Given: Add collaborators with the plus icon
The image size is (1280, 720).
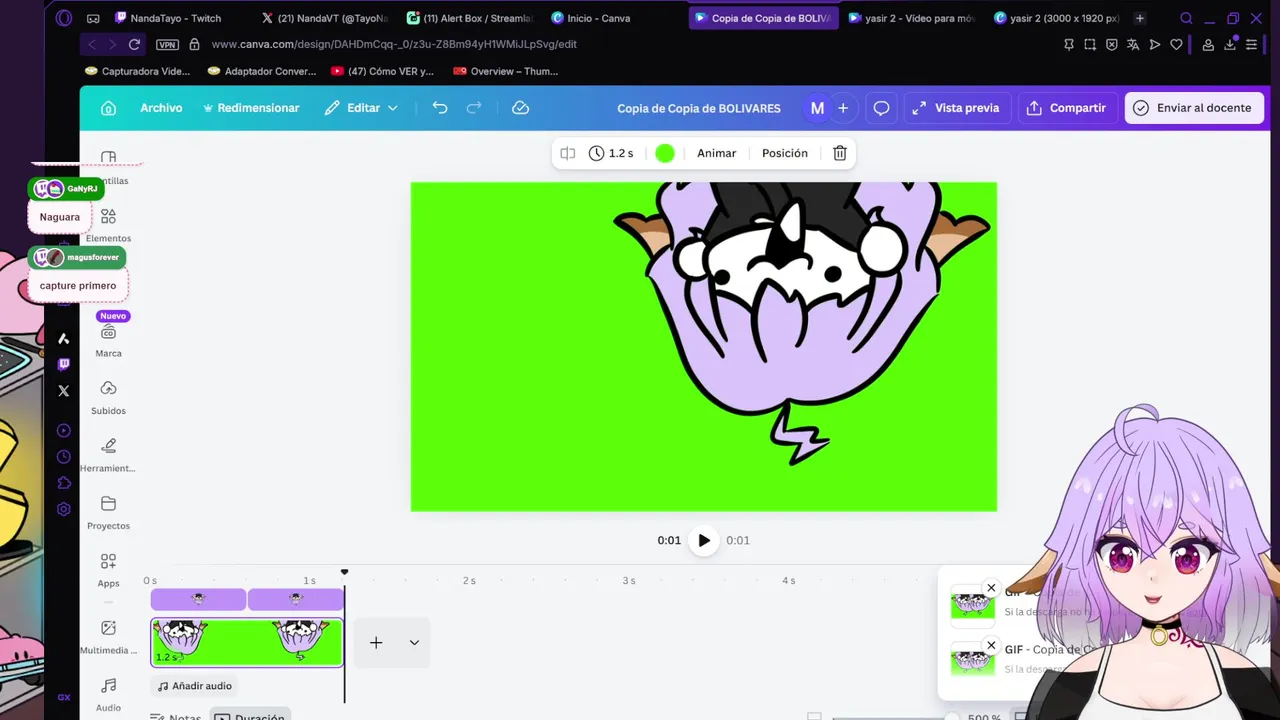Looking at the screenshot, I should click(843, 108).
